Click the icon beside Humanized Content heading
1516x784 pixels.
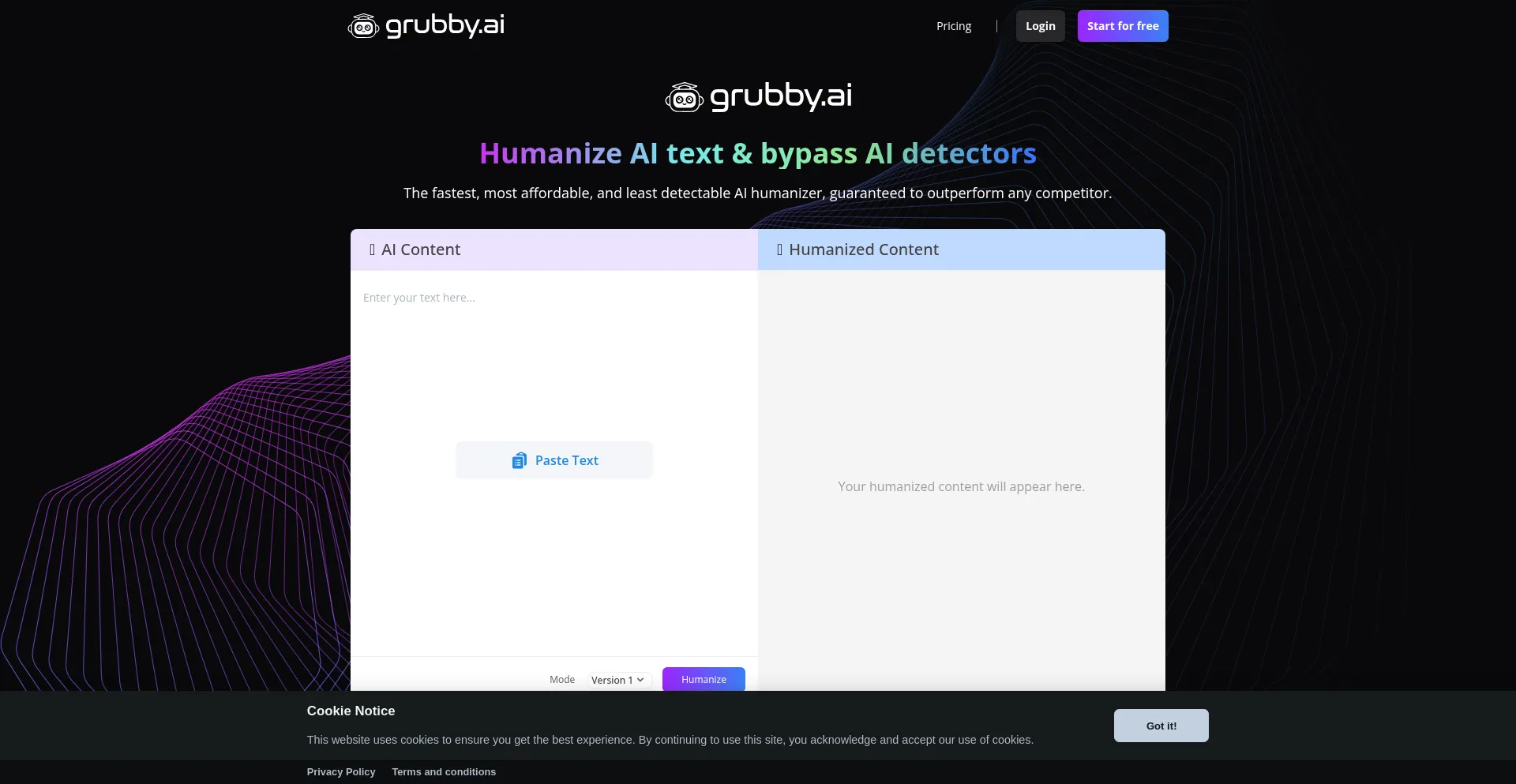(779, 249)
